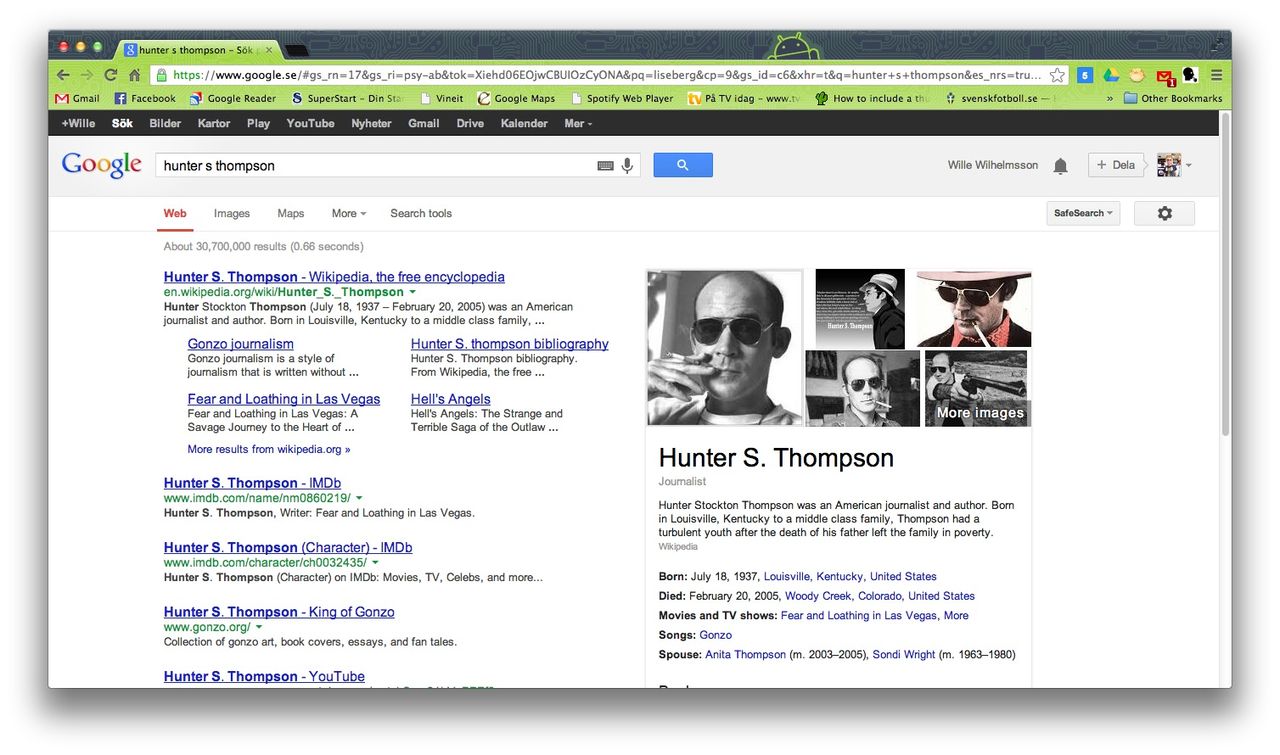Open 'Fear and Loathing in Las Vegas' sublink
1280x755 pixels.
click(x=284, y=399)
